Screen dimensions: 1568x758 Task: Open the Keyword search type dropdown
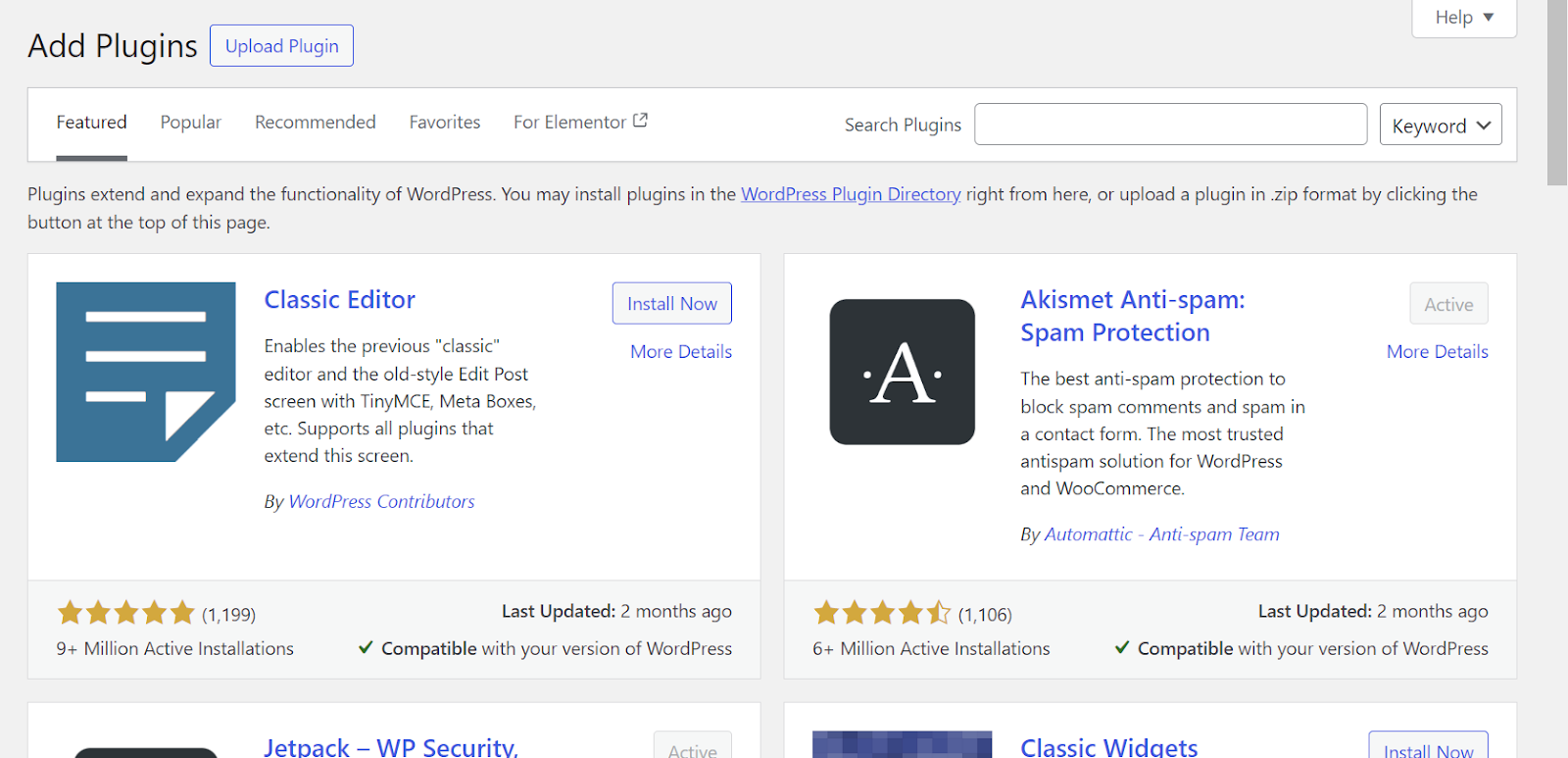pyautogui.click(x=1441, y=125)
